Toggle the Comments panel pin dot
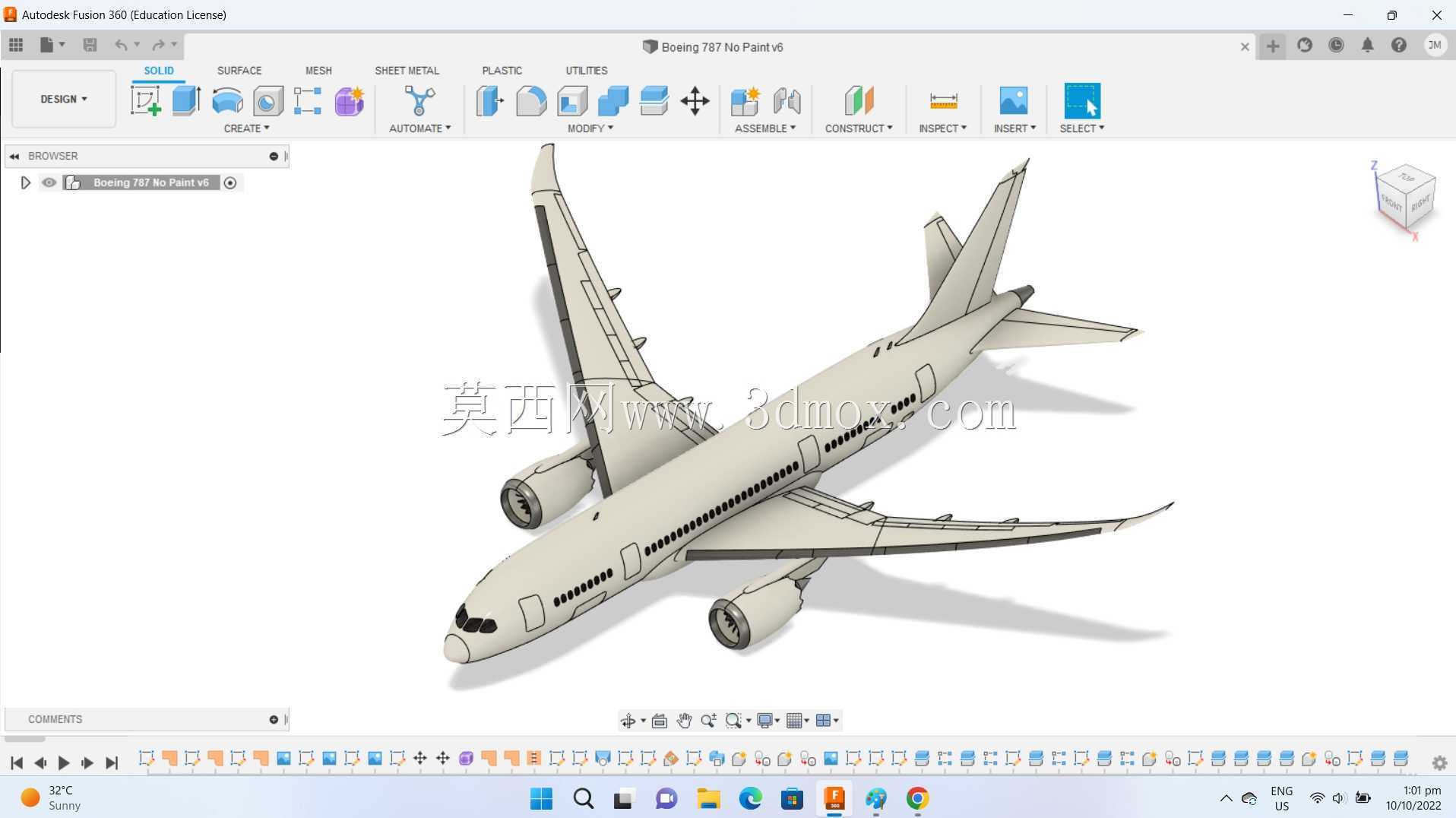Viewport: 1456px width, 818px height. 274,719
